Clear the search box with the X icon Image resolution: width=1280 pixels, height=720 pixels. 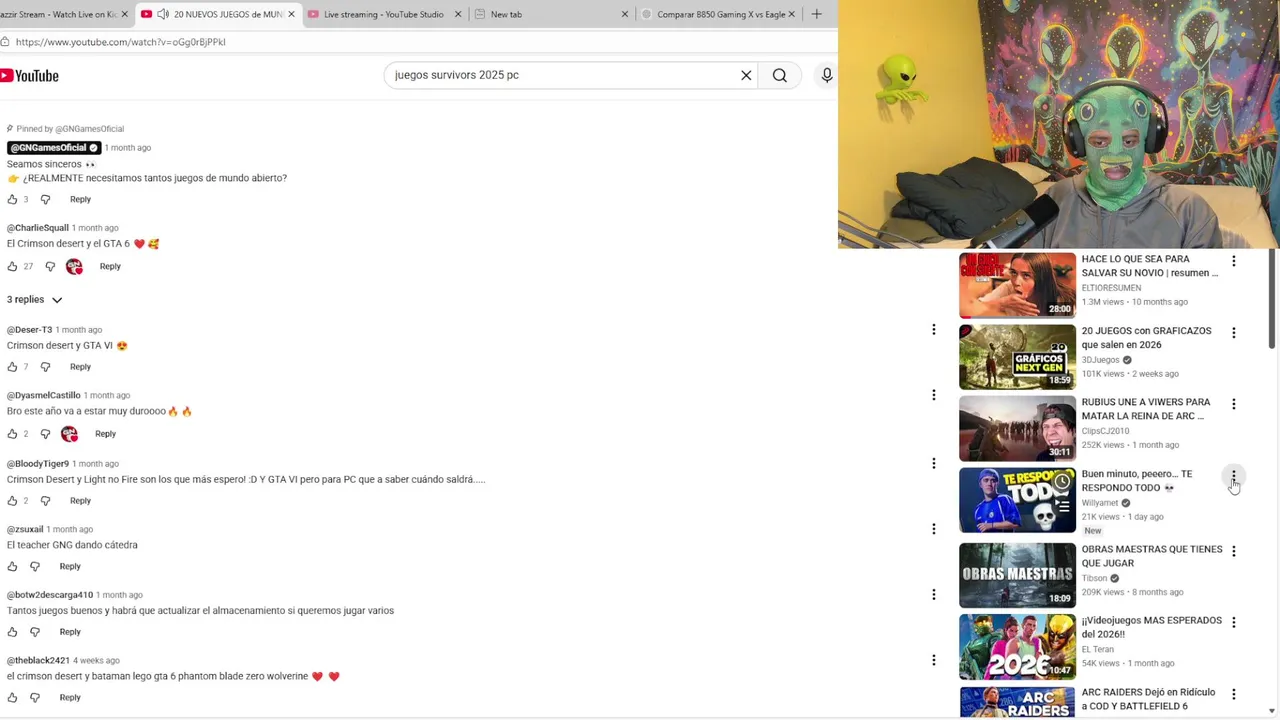pyautogui.click(x=746, y=75)
